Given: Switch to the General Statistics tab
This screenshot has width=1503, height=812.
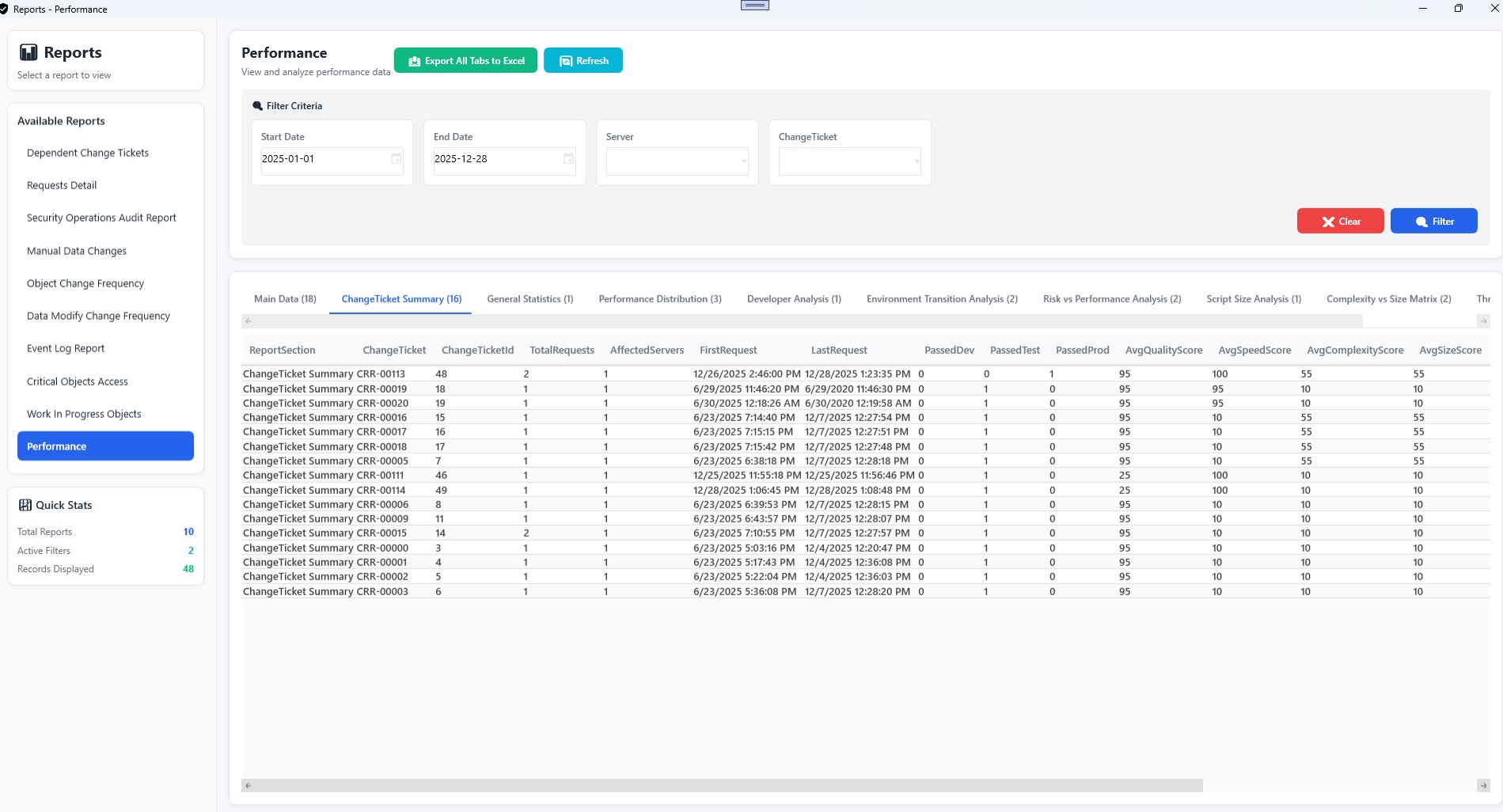Looking at the screenshot, I should (529, 299).
